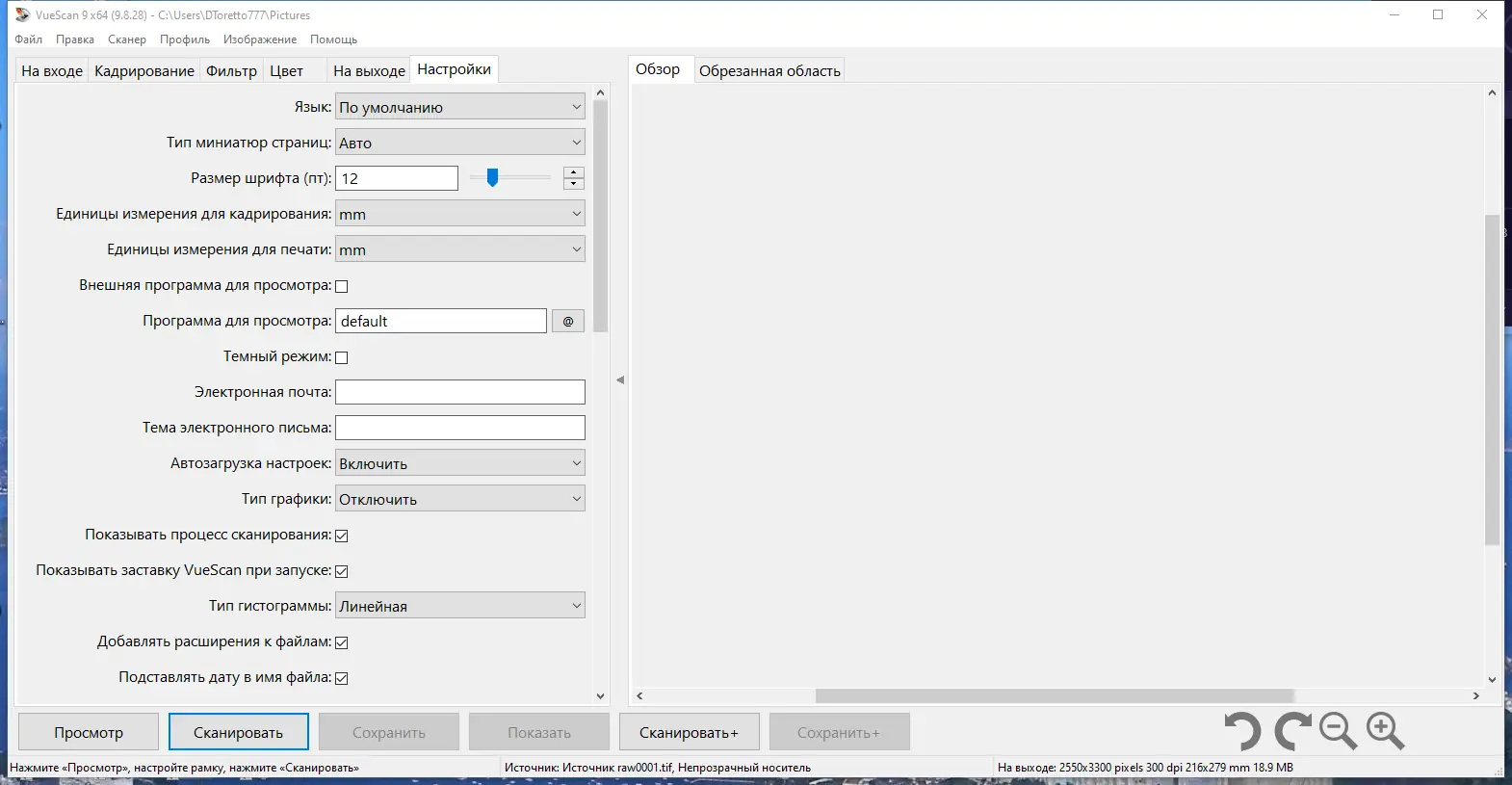
Task: Click the preview scroll down arrow
Action: 1492,679
